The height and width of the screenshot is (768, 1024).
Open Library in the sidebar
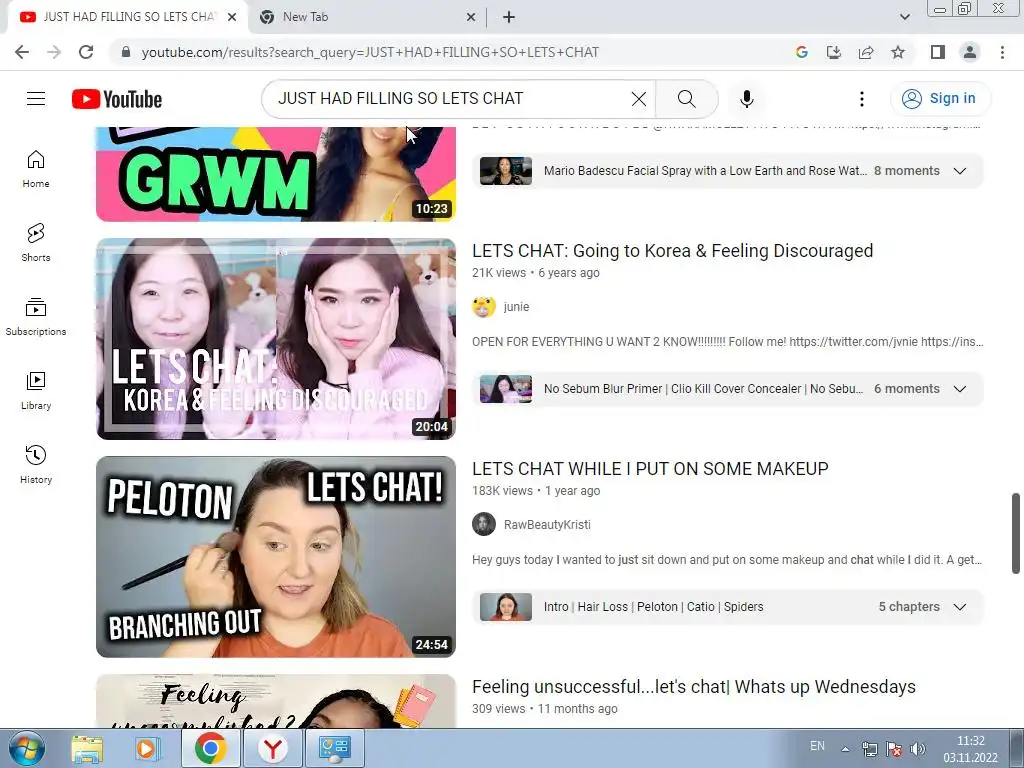pyautogui.click(x=36, y=391)
